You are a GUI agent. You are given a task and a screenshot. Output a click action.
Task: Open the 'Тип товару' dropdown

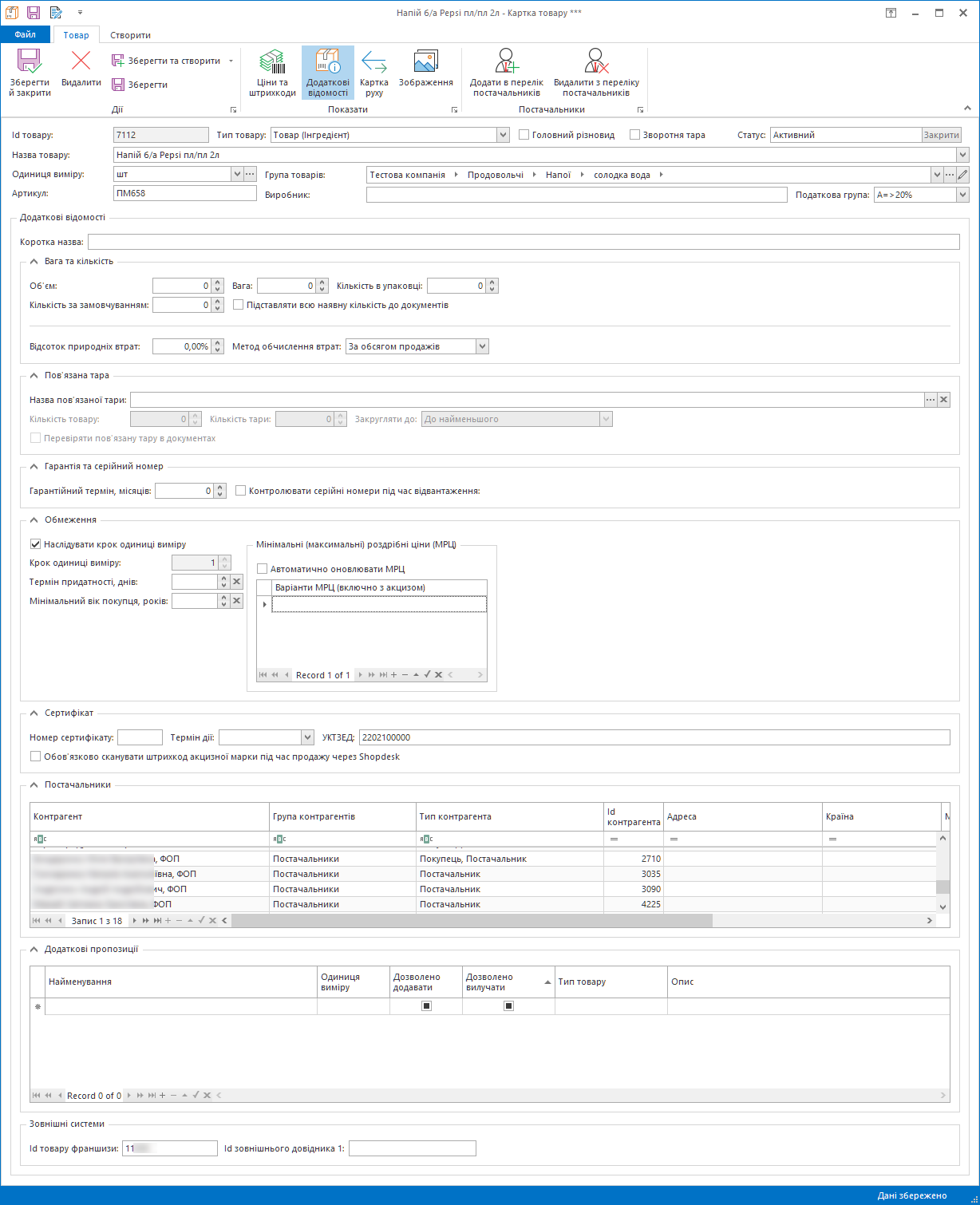(x=503, y=135)
